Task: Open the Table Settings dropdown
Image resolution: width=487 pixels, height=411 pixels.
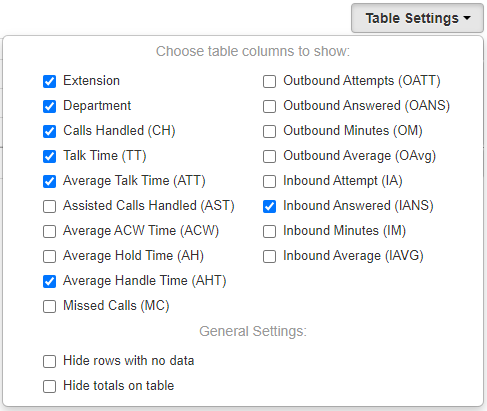Action: pos(417,18)
